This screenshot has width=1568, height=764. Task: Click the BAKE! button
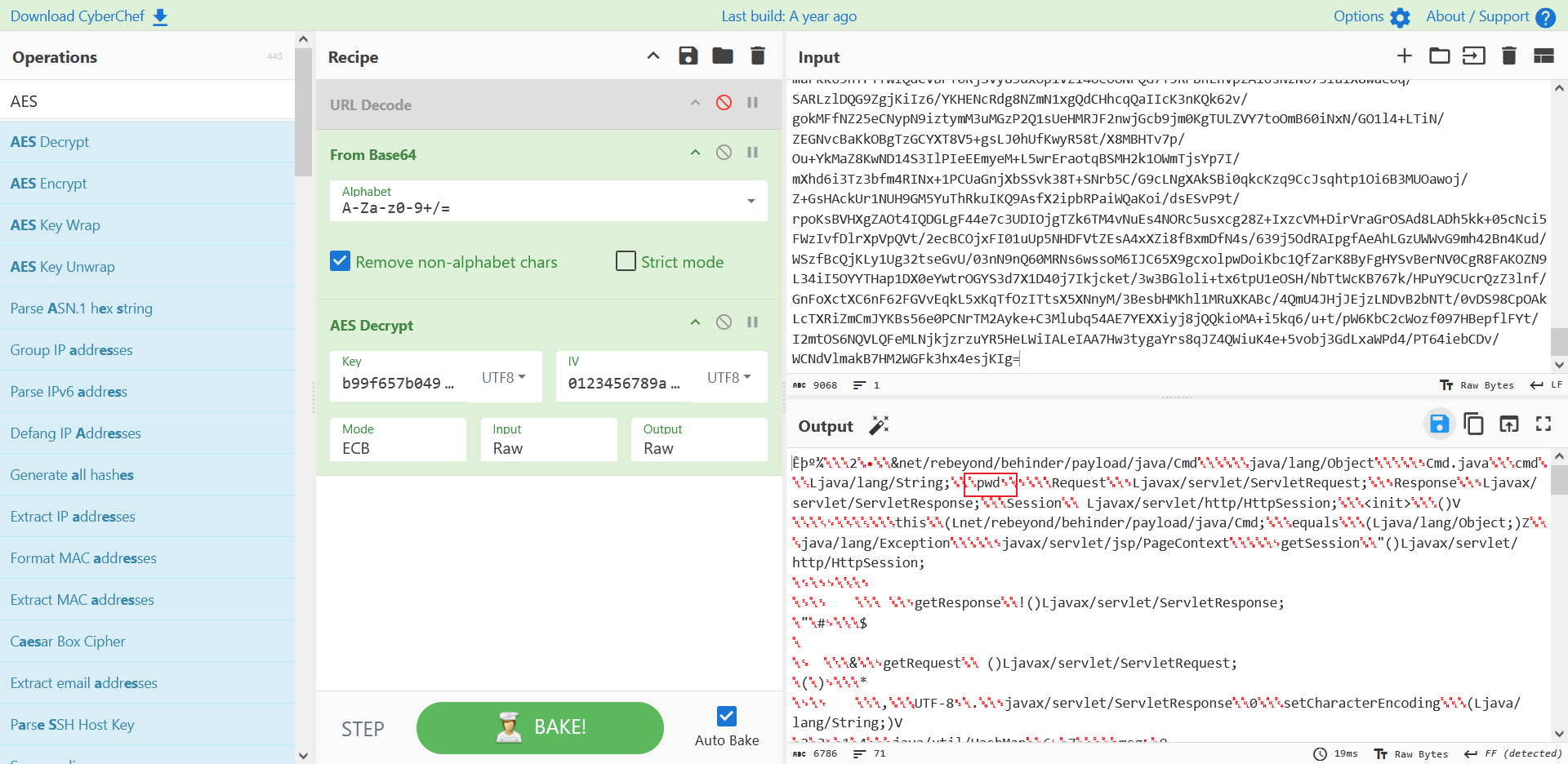click(x=540, y=727)
